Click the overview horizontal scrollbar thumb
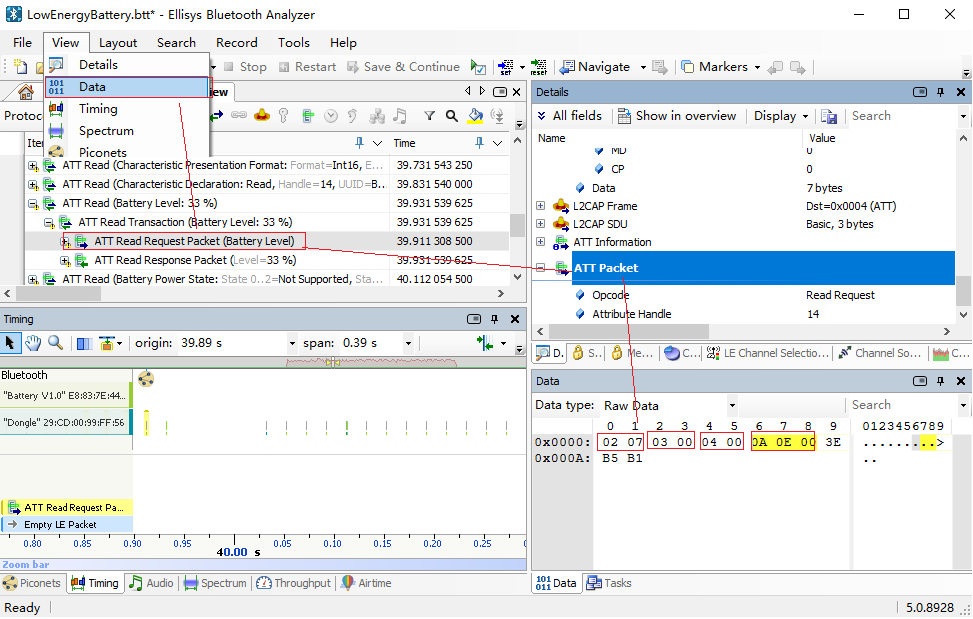This screenshot has height=619, width=973. (57, 293)
